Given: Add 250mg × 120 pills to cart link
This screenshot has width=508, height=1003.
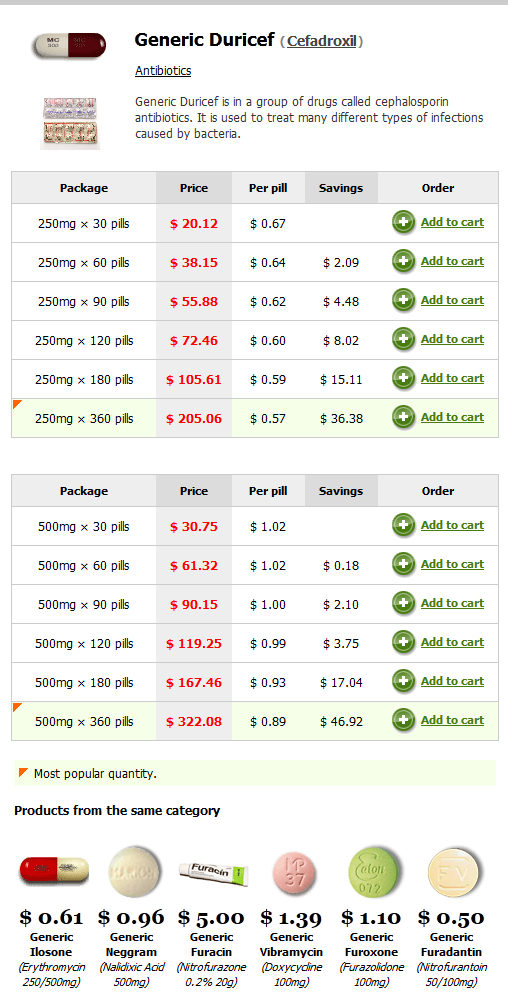Looking at the screenshot, I should point(452,339).
